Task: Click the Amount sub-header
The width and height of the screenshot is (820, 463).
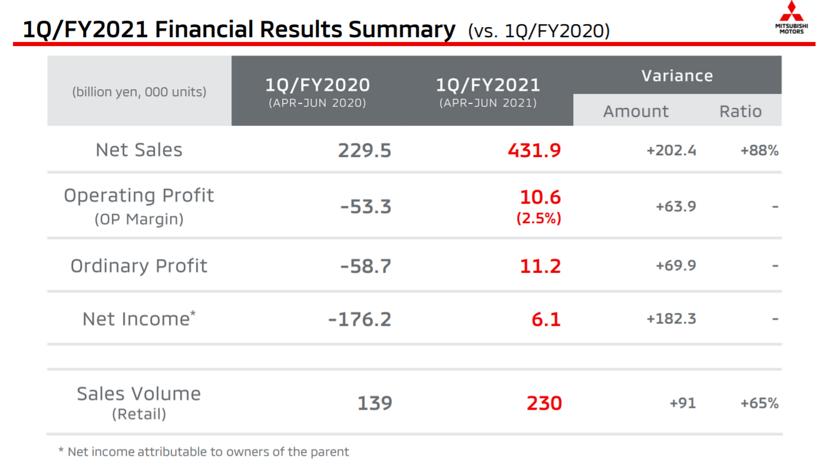Action: tap(636, 111)
